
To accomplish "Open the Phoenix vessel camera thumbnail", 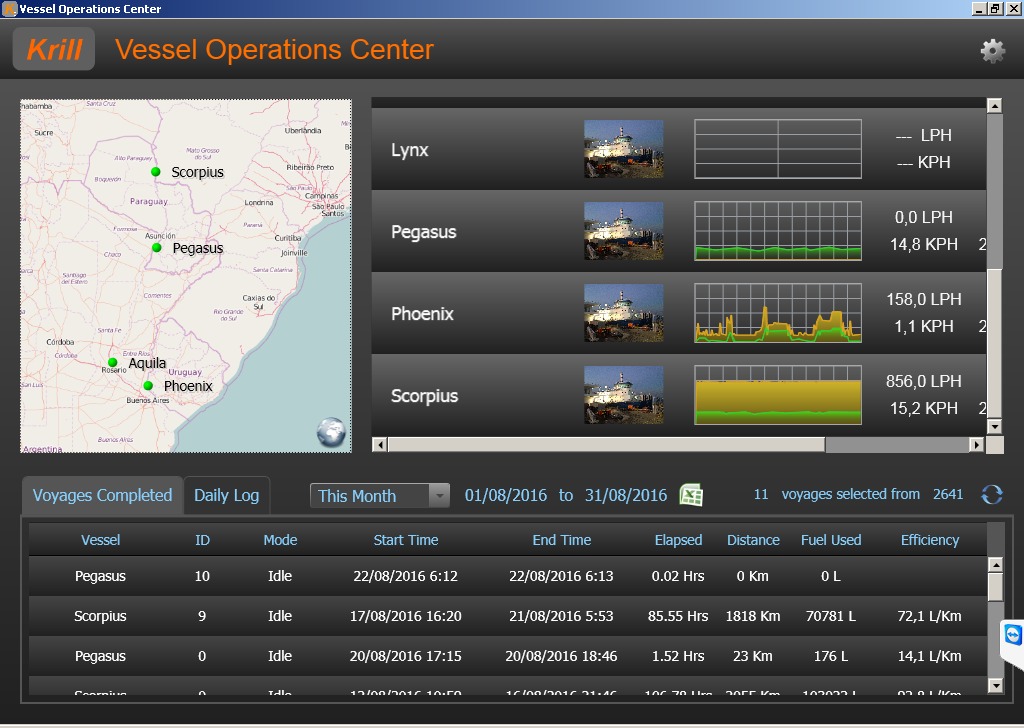I will coord(623,314).
